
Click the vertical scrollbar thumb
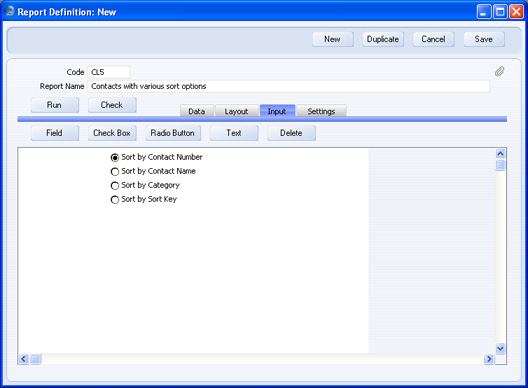(500, 165)
